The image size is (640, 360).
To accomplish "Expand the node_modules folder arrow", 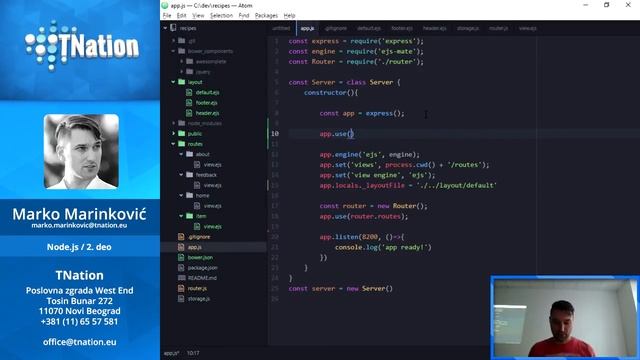I will [x=173, y=123].
